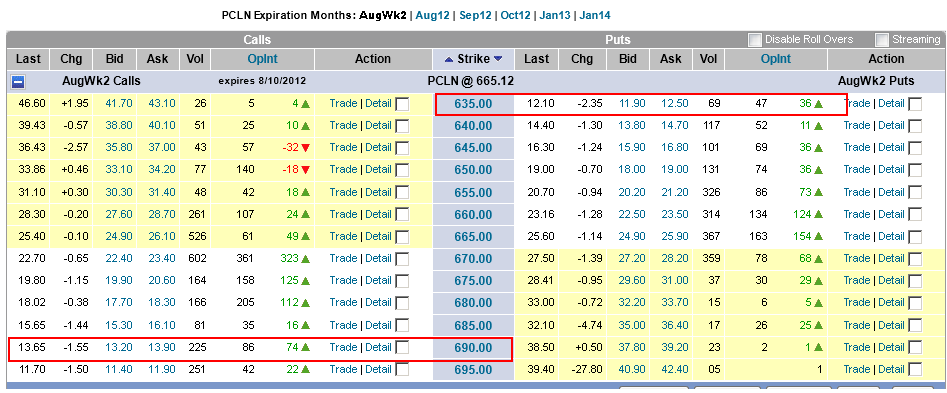947x393 pixels.
Task: Switch to Oct12 expiration month
Action: click(515, 16)
